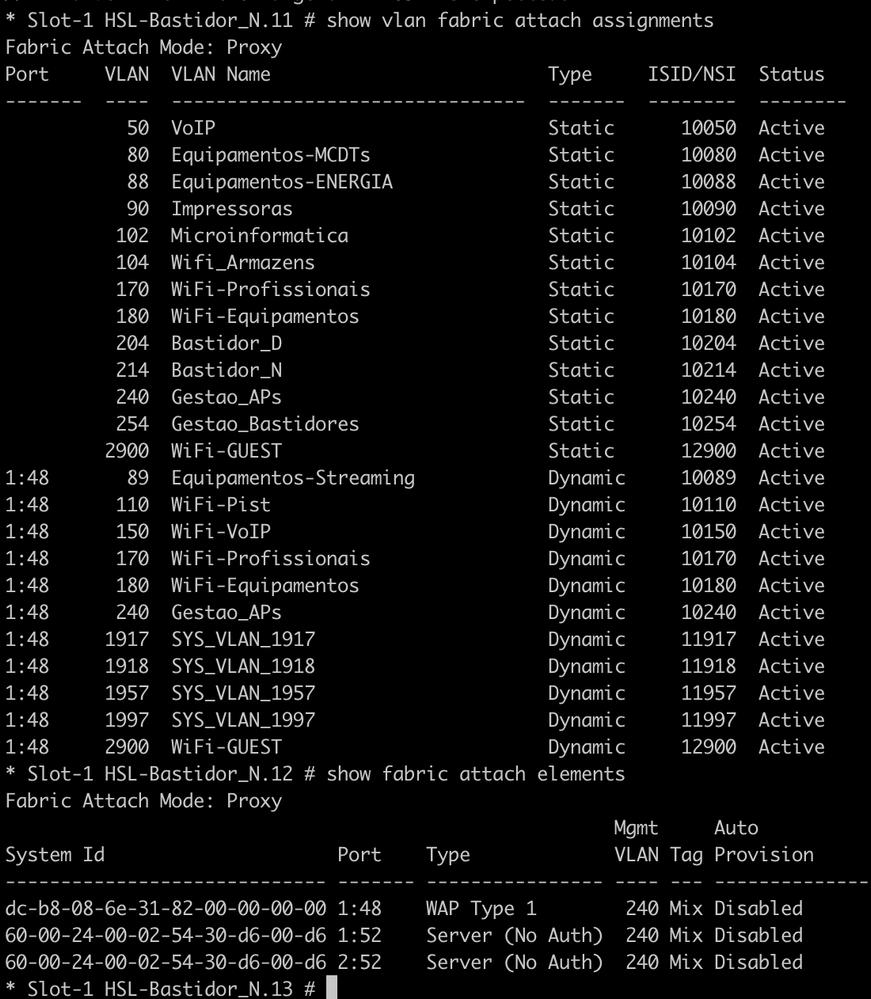871x999 pixels.
Task: Click the WiFi-Pist VLAN name
Action: (220, 505)
